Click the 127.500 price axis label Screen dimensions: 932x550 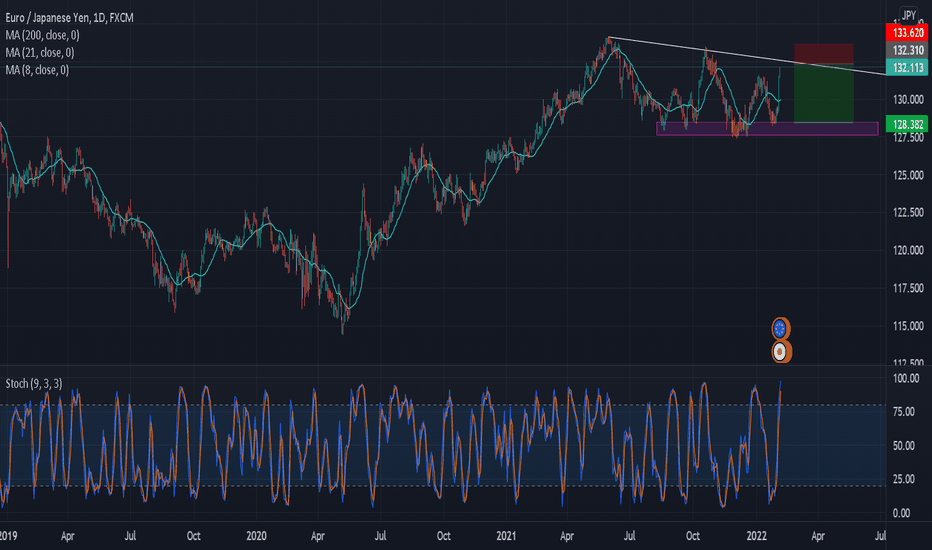(x=908, y=137)
